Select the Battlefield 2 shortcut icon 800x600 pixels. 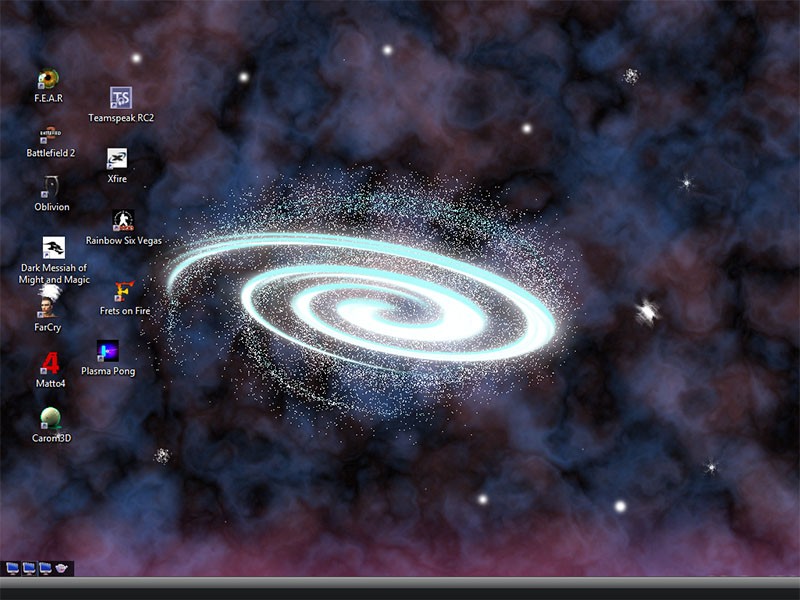[50, 135]
